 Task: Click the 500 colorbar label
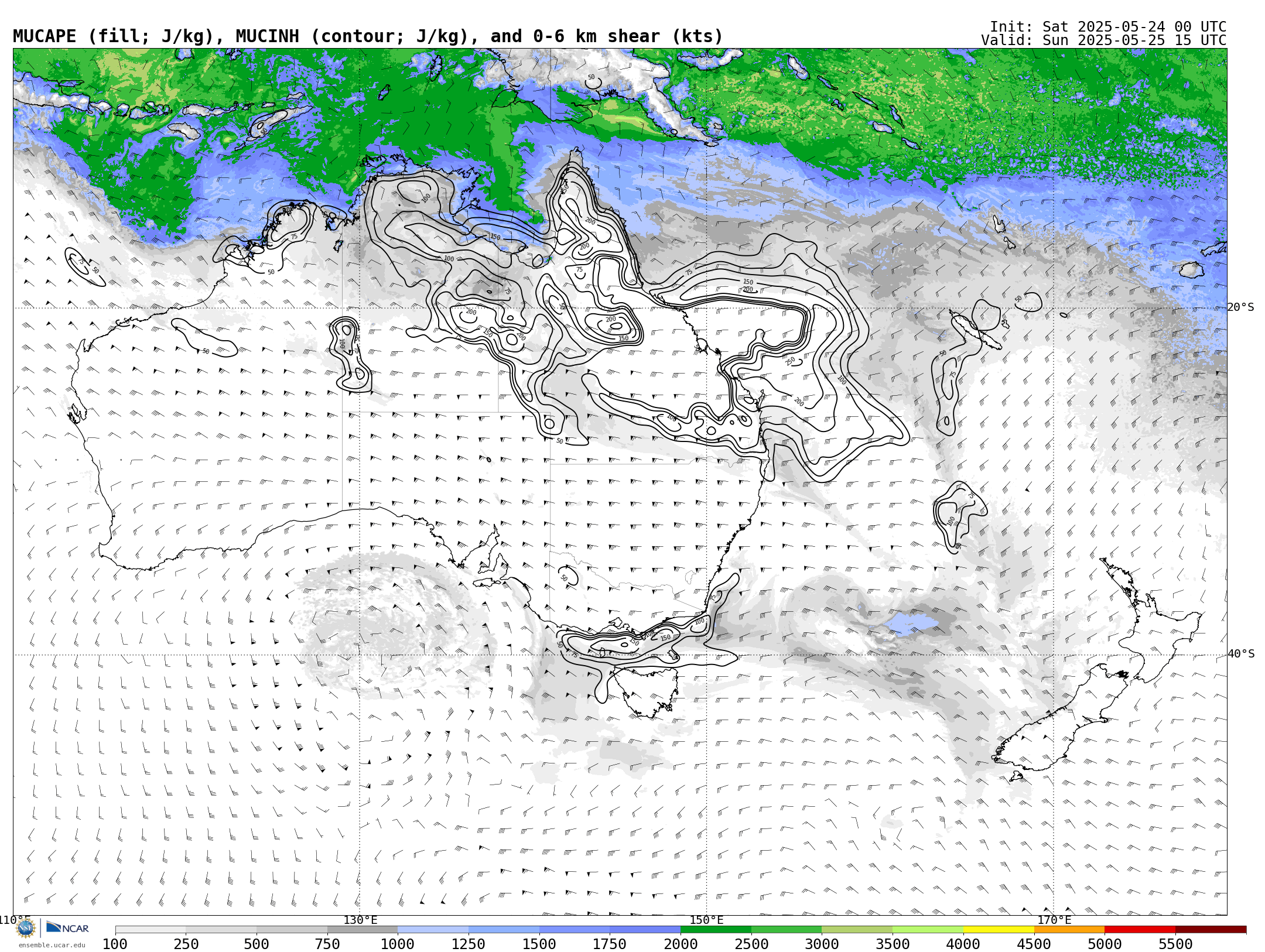tap(257, 944)
